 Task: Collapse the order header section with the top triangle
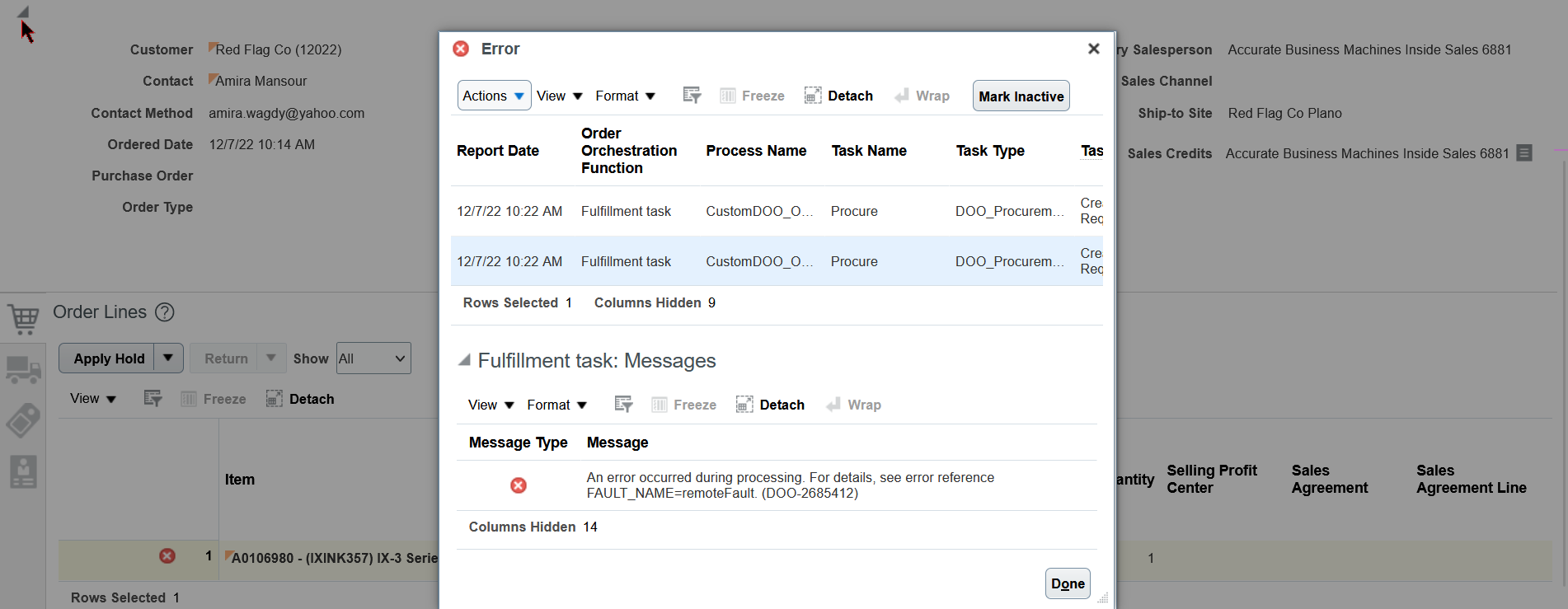(23, 12)
